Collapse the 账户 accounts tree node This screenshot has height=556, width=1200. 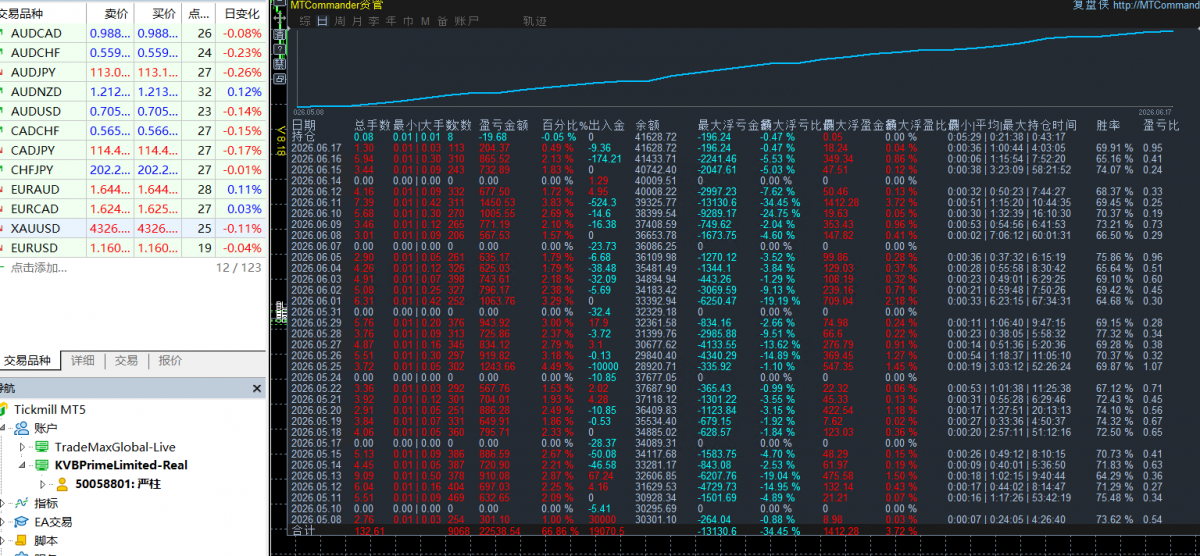[2, 428]
